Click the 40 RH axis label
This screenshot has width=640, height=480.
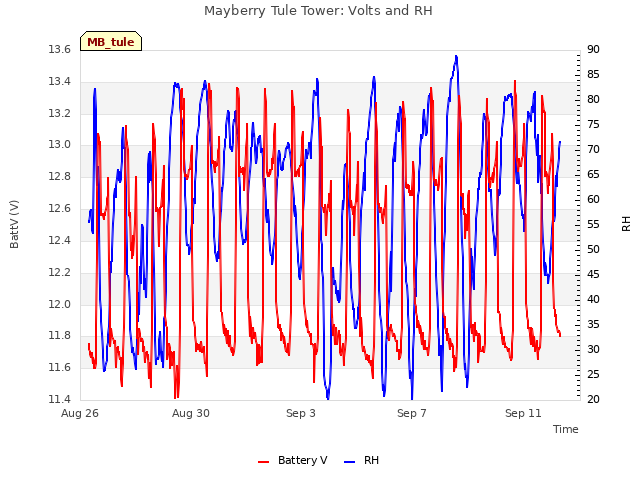tap(593, 299)
